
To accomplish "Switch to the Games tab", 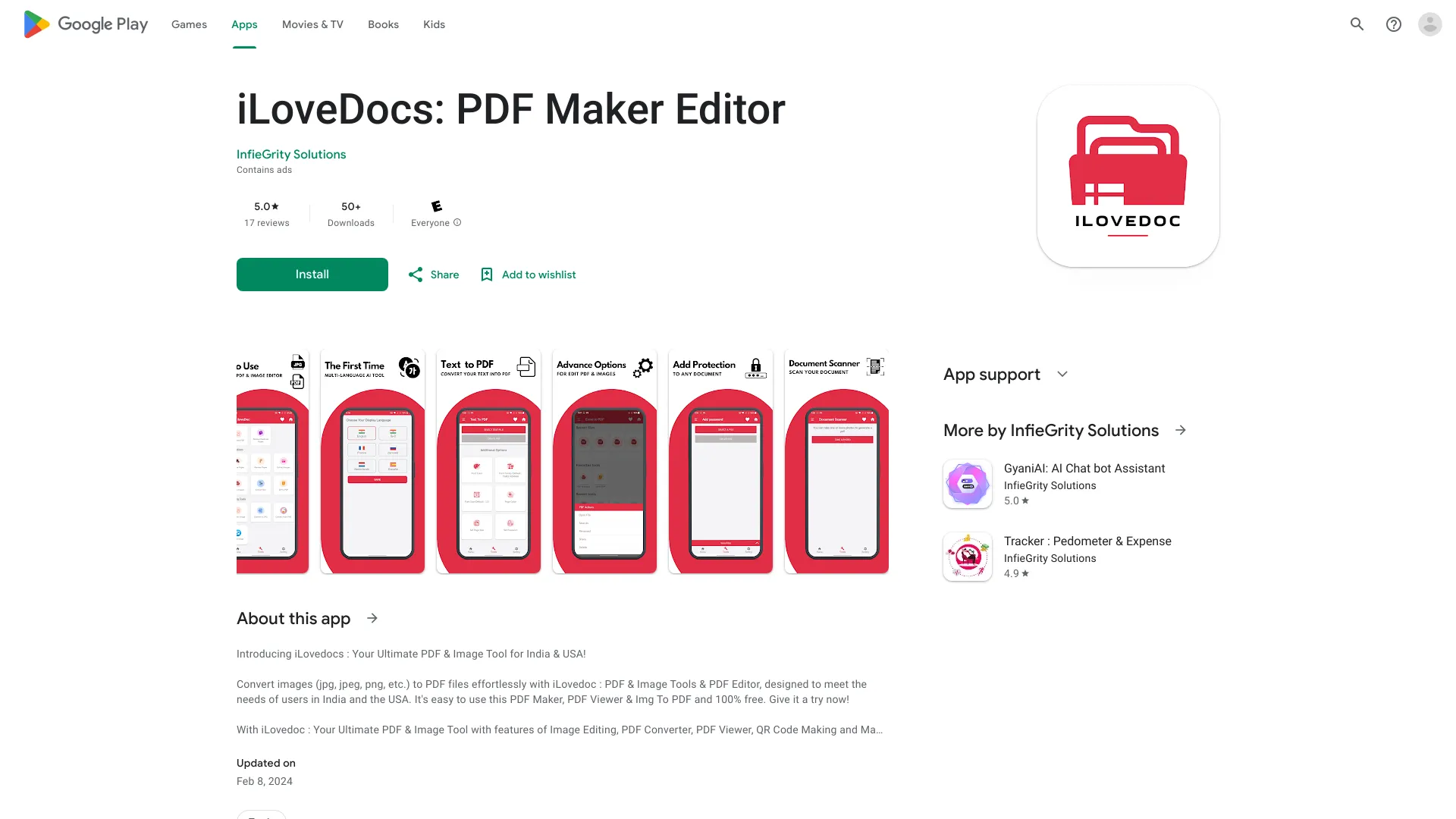I will (x=188, y=24).
